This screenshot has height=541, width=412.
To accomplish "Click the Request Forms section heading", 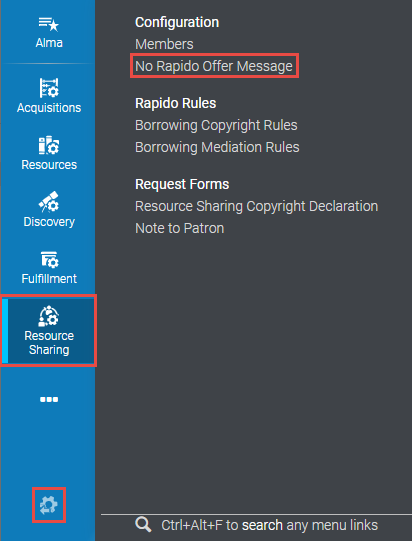I will coord(182,184).
